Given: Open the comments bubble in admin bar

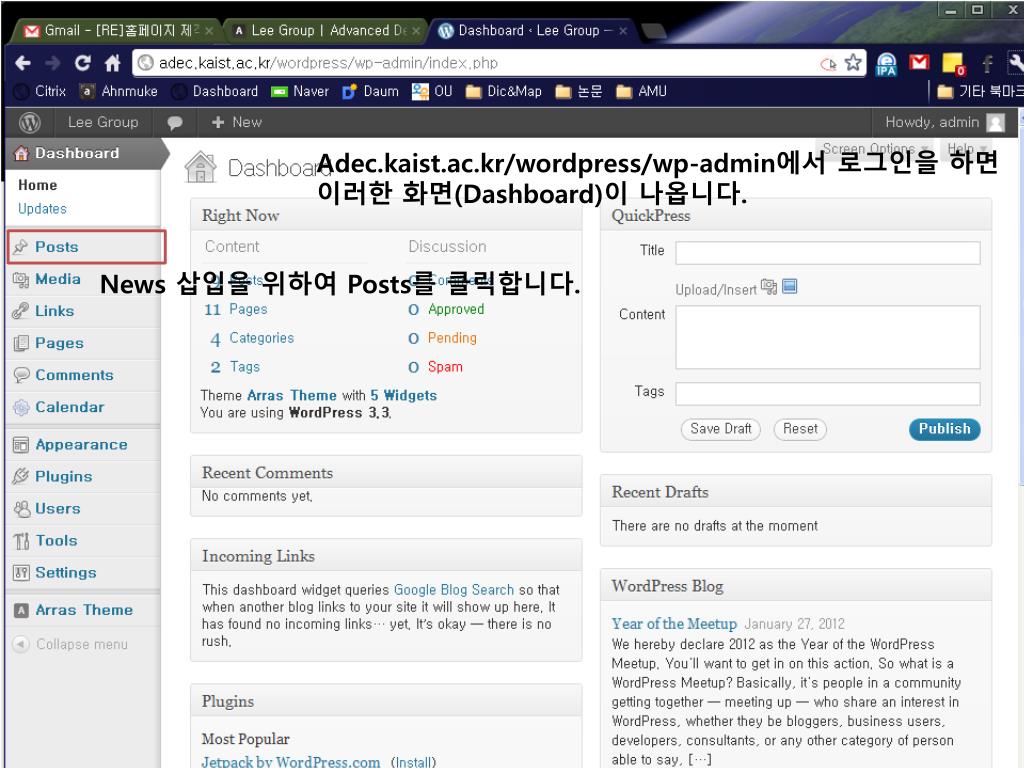Looking at the screenshot, I should tap(174, 122).
